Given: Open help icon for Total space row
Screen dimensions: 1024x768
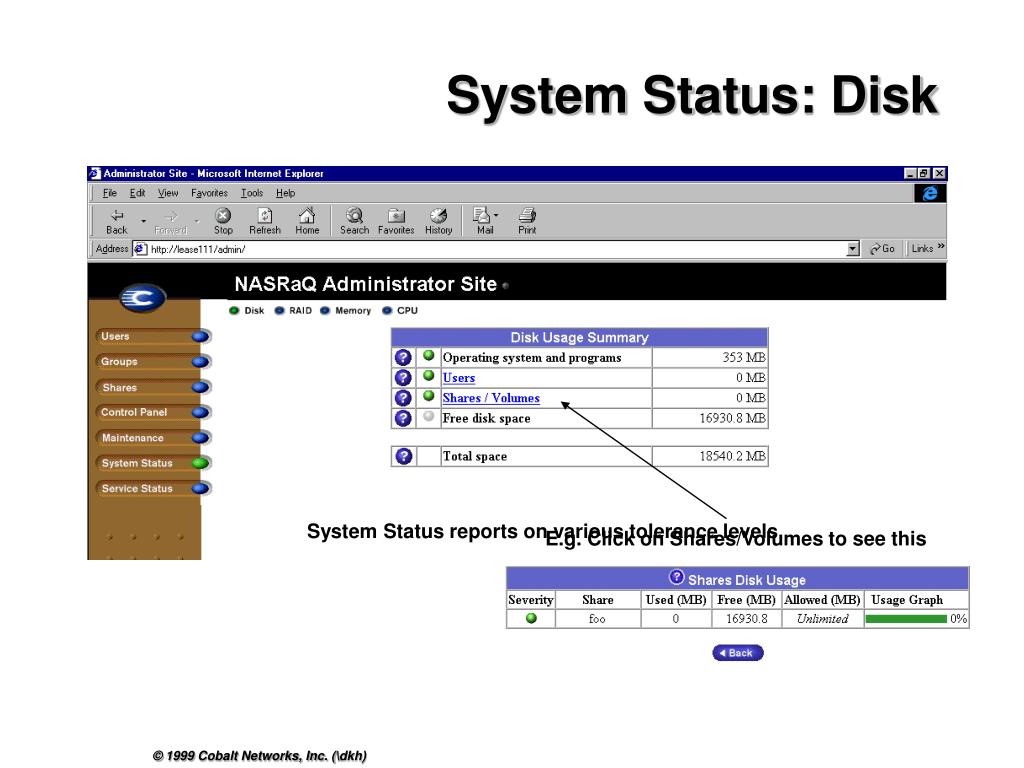Looking at the screenshot, I should click(x=404, y=456).
